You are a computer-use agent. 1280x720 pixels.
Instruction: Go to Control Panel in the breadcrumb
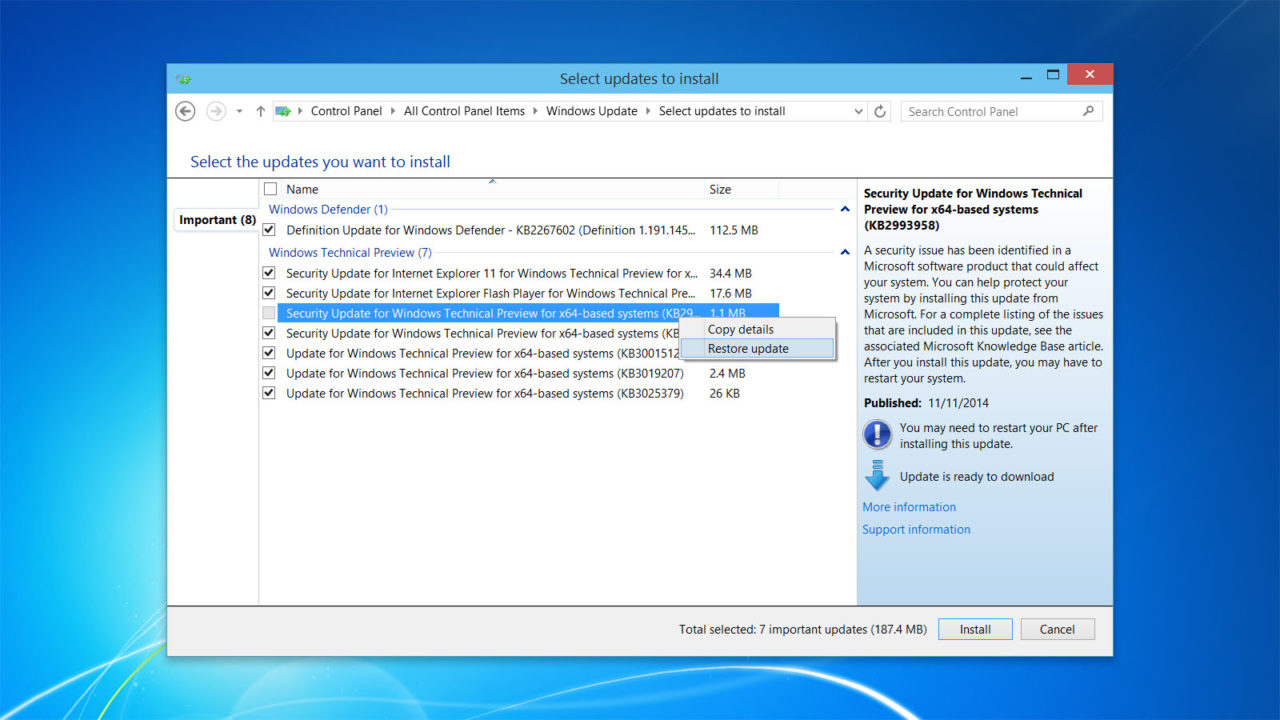click(x=346, y=111)
